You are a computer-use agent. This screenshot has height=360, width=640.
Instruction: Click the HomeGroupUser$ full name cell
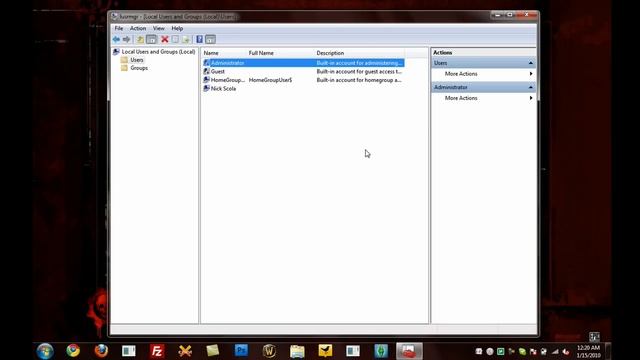tap(270, 80)
